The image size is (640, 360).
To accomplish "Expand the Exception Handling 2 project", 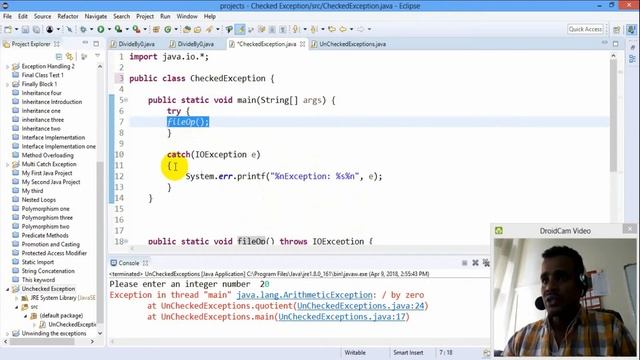I will click(7, 66).
